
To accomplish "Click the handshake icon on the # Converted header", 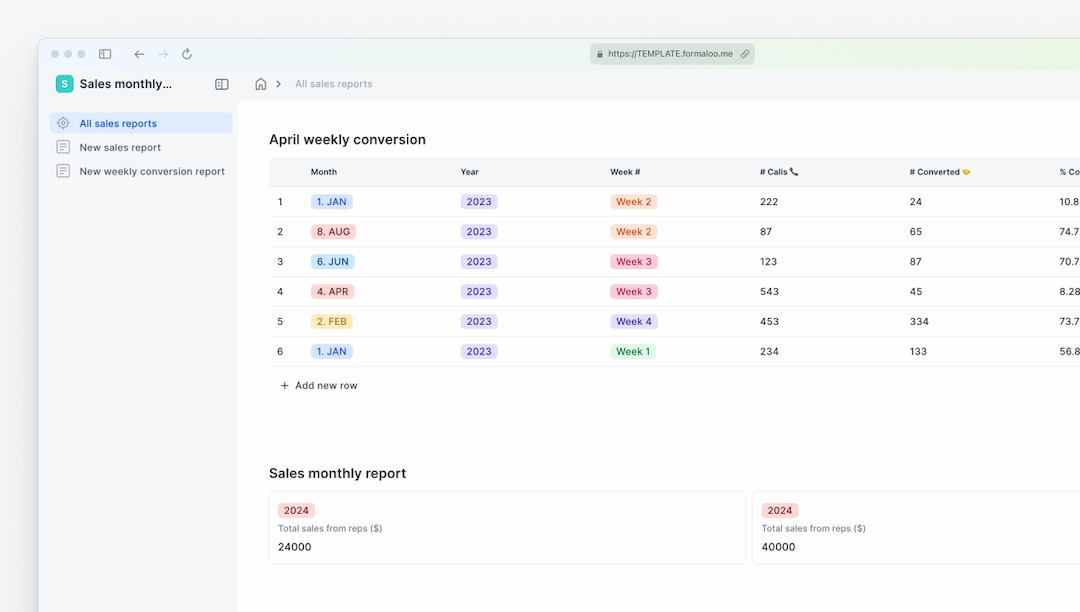I will coord(966,171).
